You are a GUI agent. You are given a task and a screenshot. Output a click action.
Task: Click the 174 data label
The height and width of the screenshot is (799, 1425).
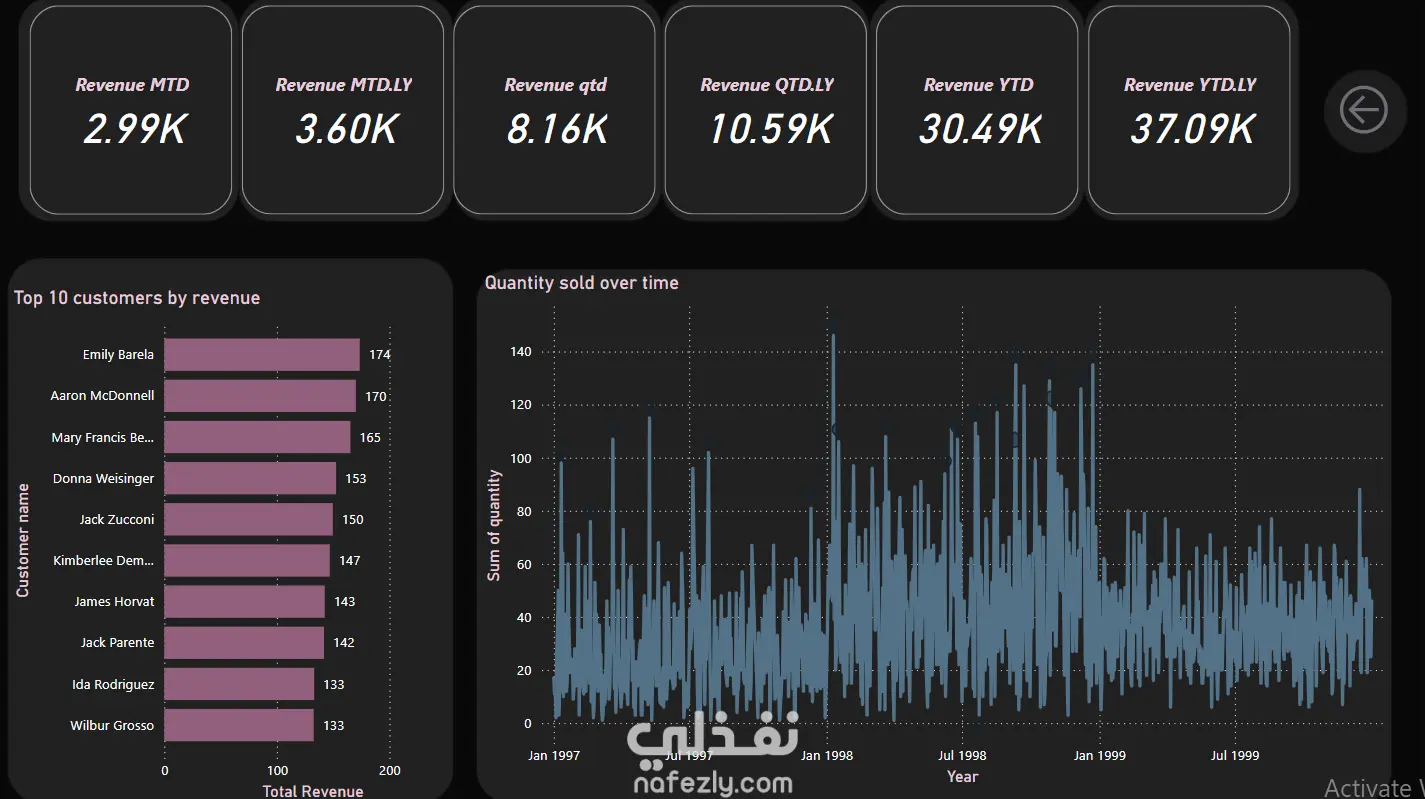(380, 355)
